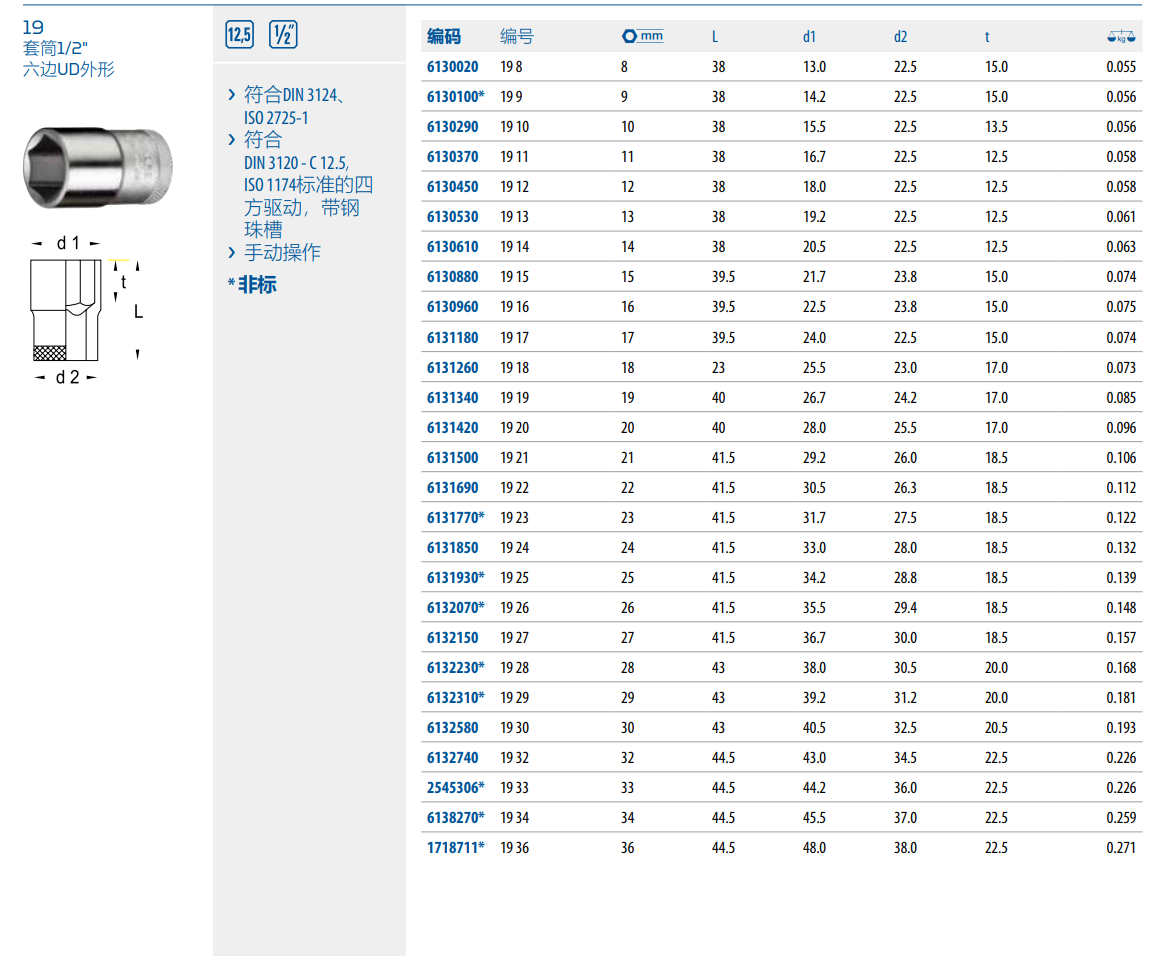1167x958 pixels.
Task: Click the d2 column header
Action: tap(900, 37)
